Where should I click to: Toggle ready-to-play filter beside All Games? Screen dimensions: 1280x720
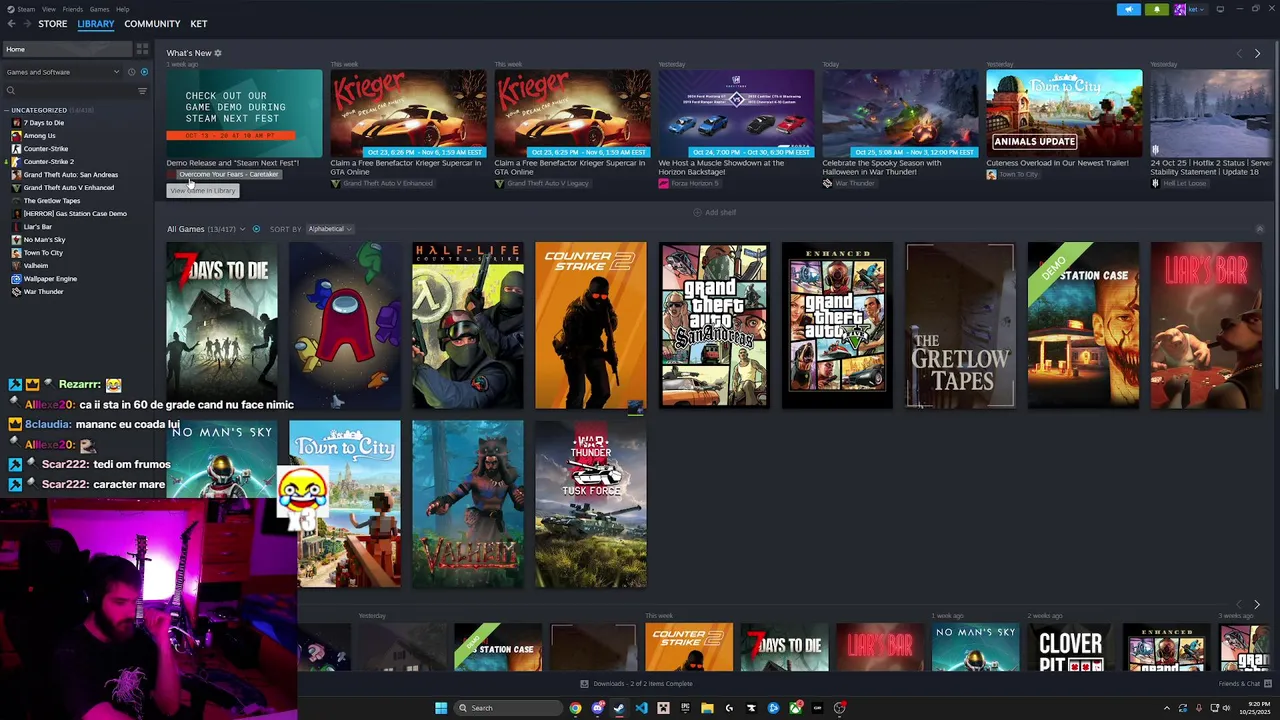coord(256,229)
